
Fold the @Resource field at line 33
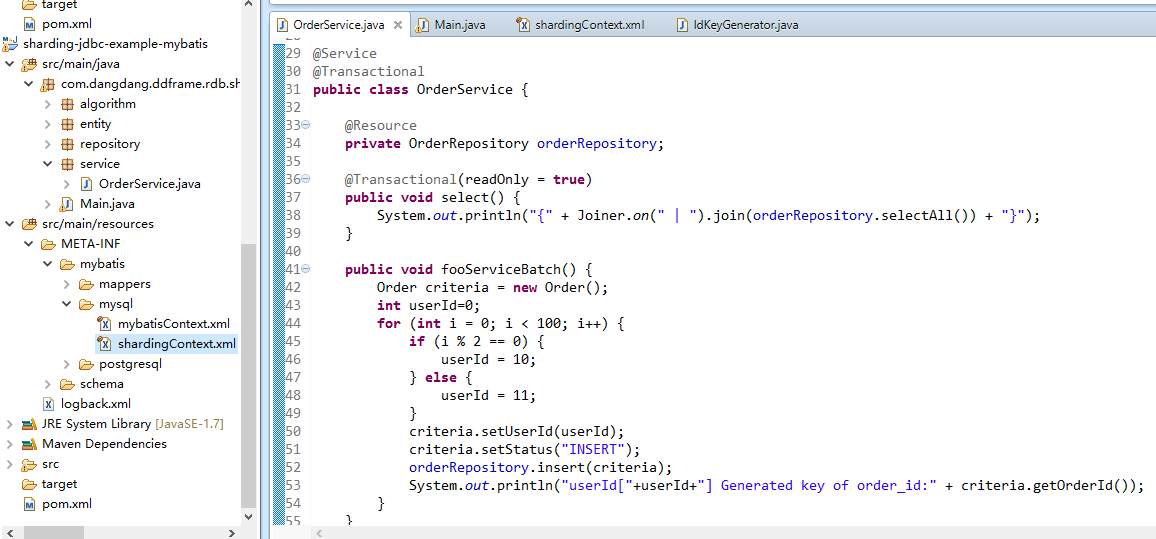point(306,125)
